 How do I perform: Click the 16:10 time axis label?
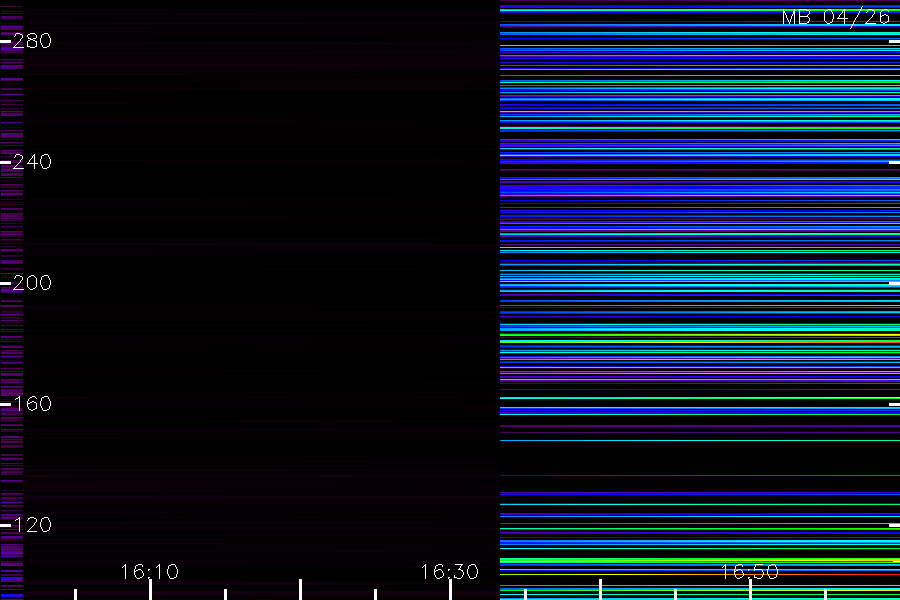click(150, 572)
